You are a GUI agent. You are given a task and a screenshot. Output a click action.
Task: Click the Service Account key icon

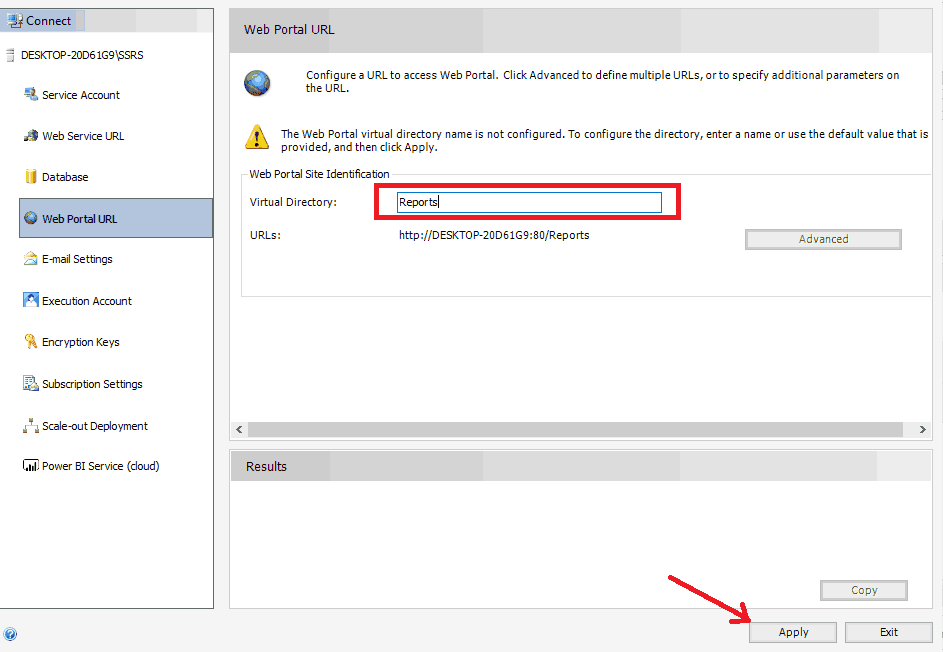30,95
